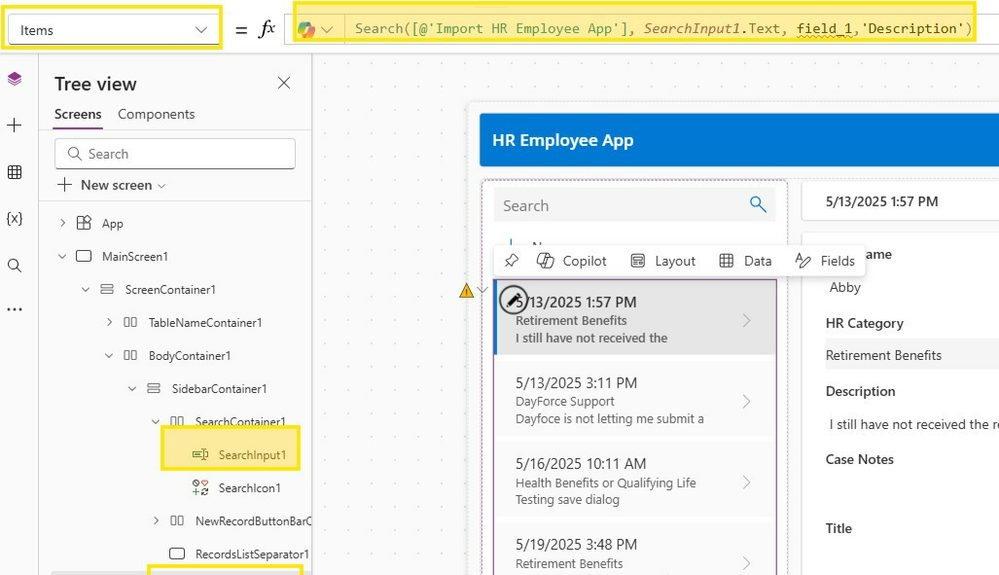Open the Search magnifier in left rail
The height and width of the screenshot is (575, 999).
[x=15, y=266]
